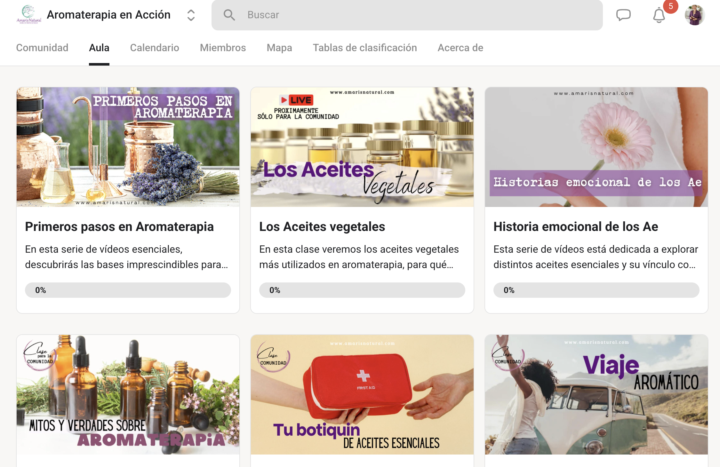The image size is (720, 467).
Task: Open the user profile avatar
Action: tap(694, 15)
